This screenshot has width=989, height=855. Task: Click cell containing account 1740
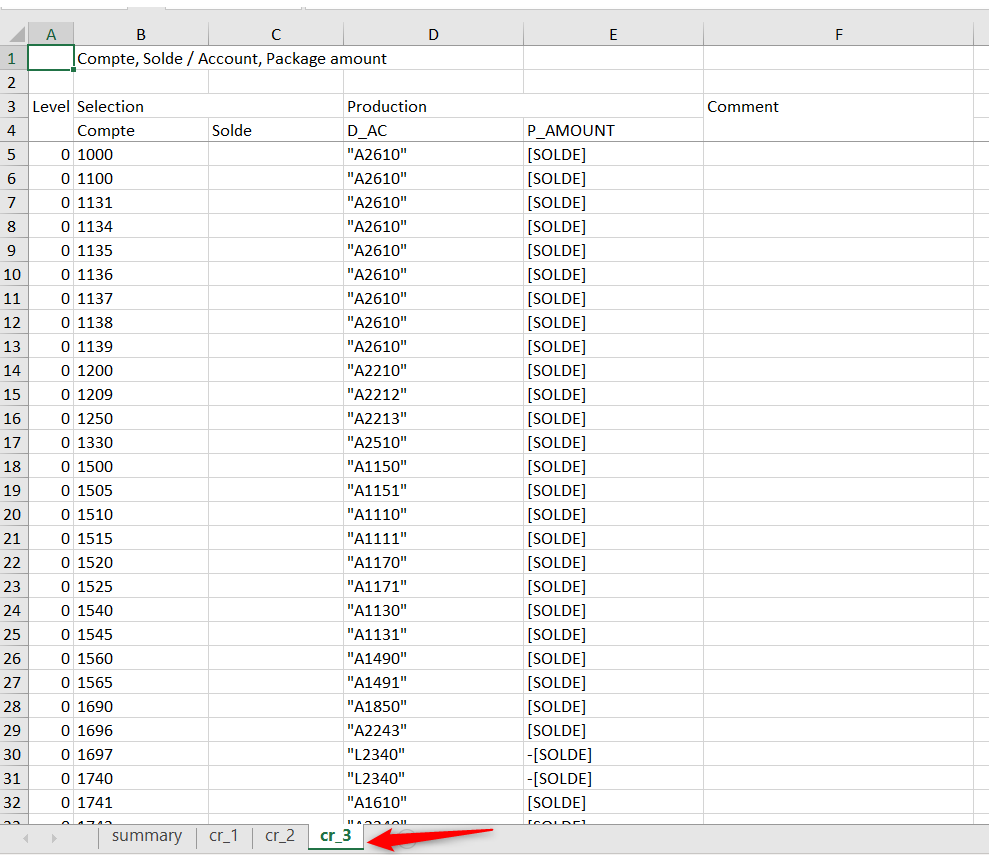[x=141, y=778]
